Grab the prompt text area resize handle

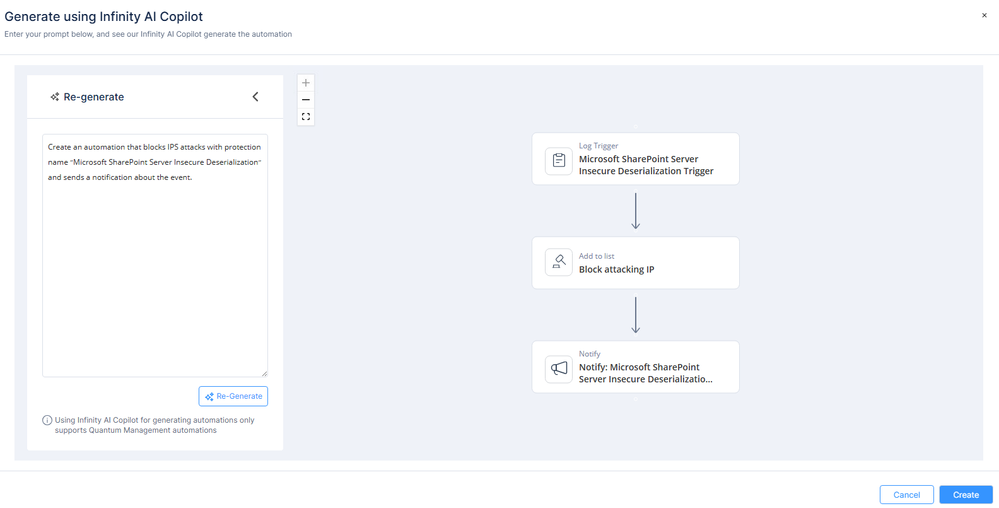tap(264, 373)
